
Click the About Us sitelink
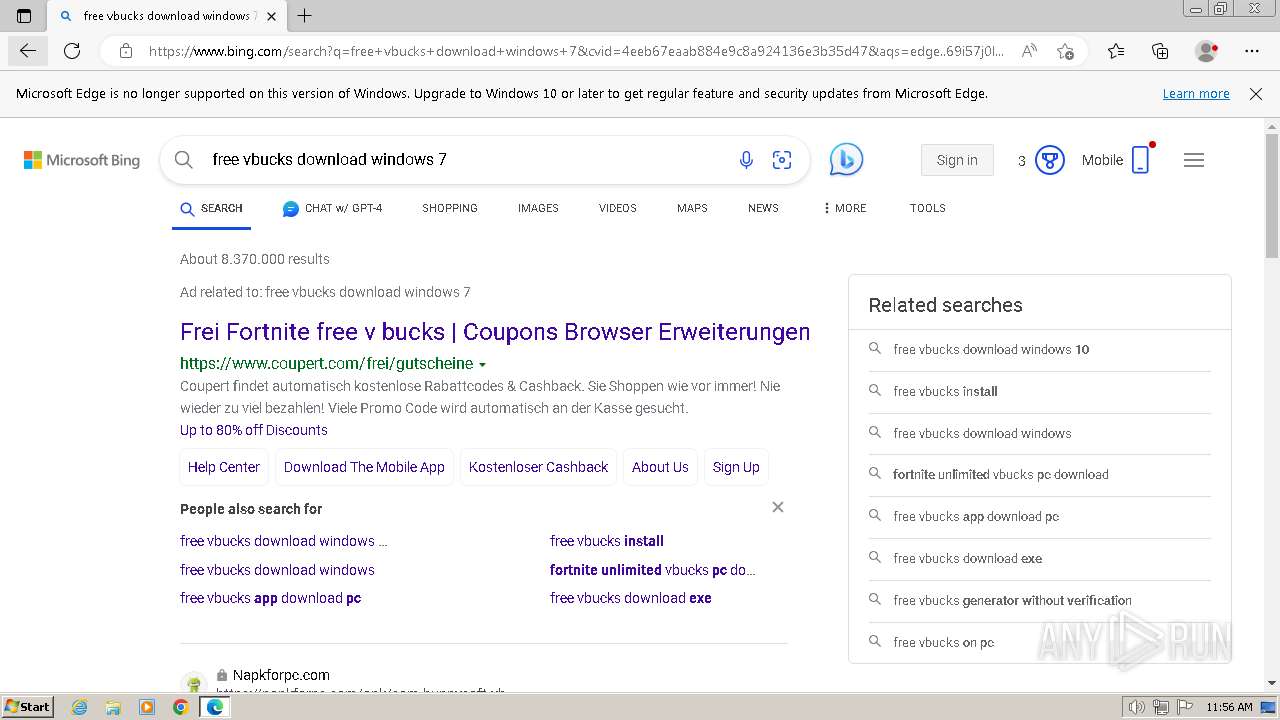[660, 467]
